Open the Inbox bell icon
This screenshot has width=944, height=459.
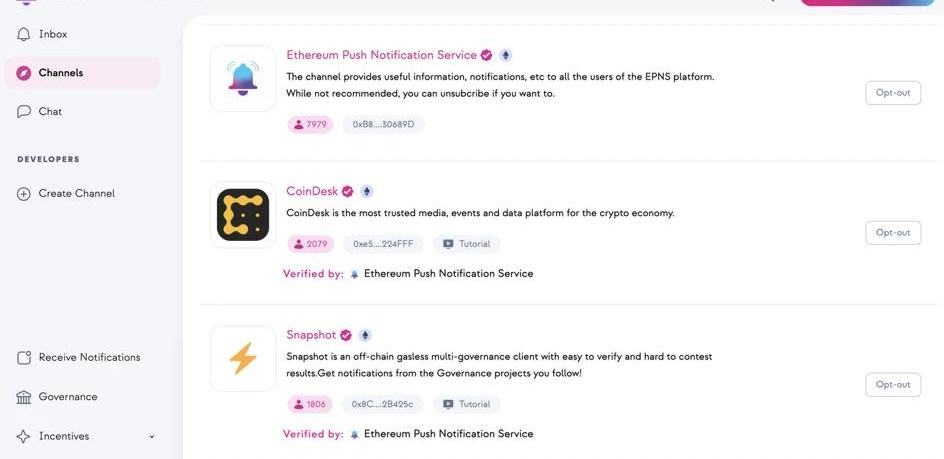(x=24, y=34)
